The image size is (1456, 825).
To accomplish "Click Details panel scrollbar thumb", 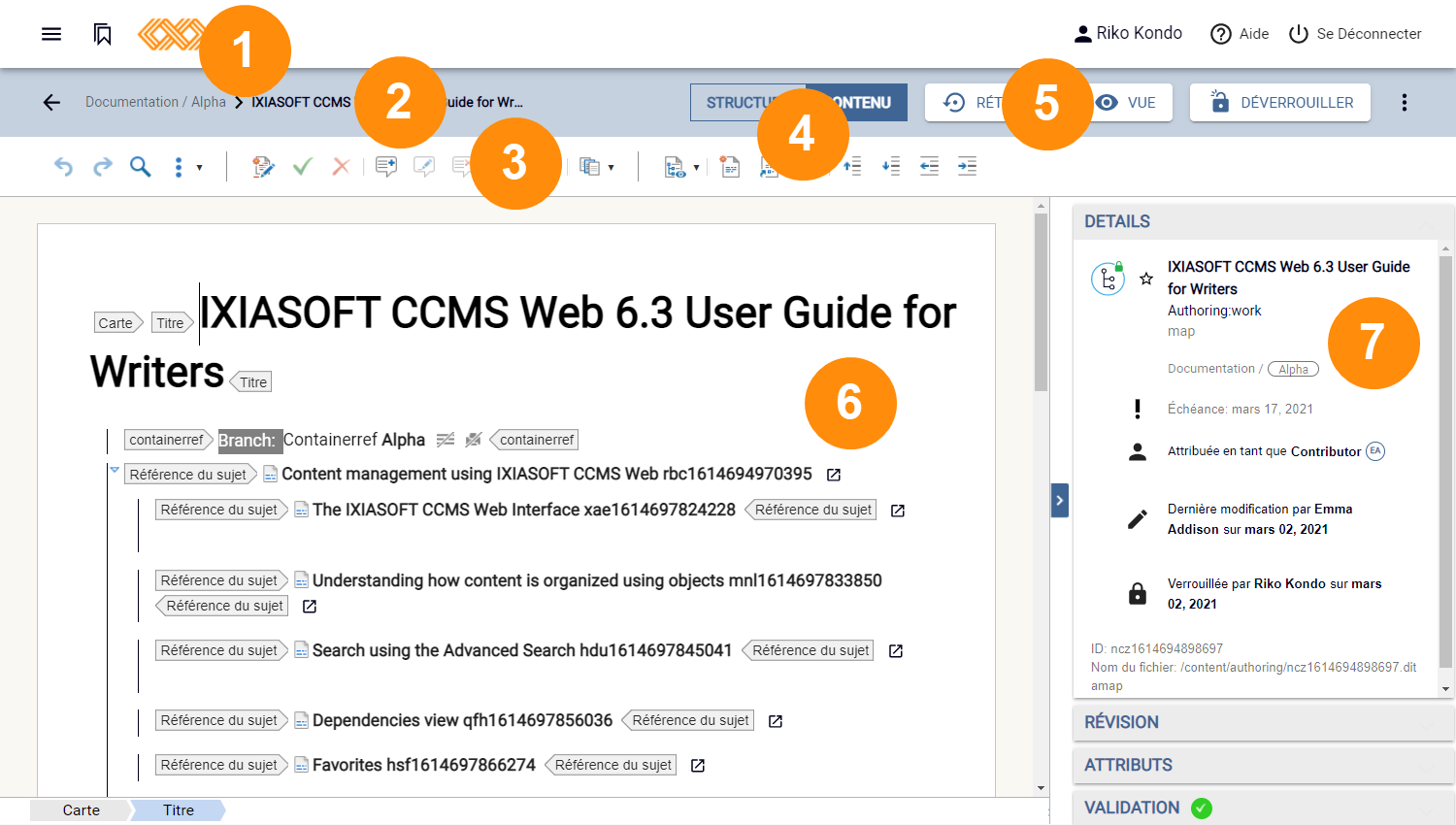I will click(x=1446, y=461).
